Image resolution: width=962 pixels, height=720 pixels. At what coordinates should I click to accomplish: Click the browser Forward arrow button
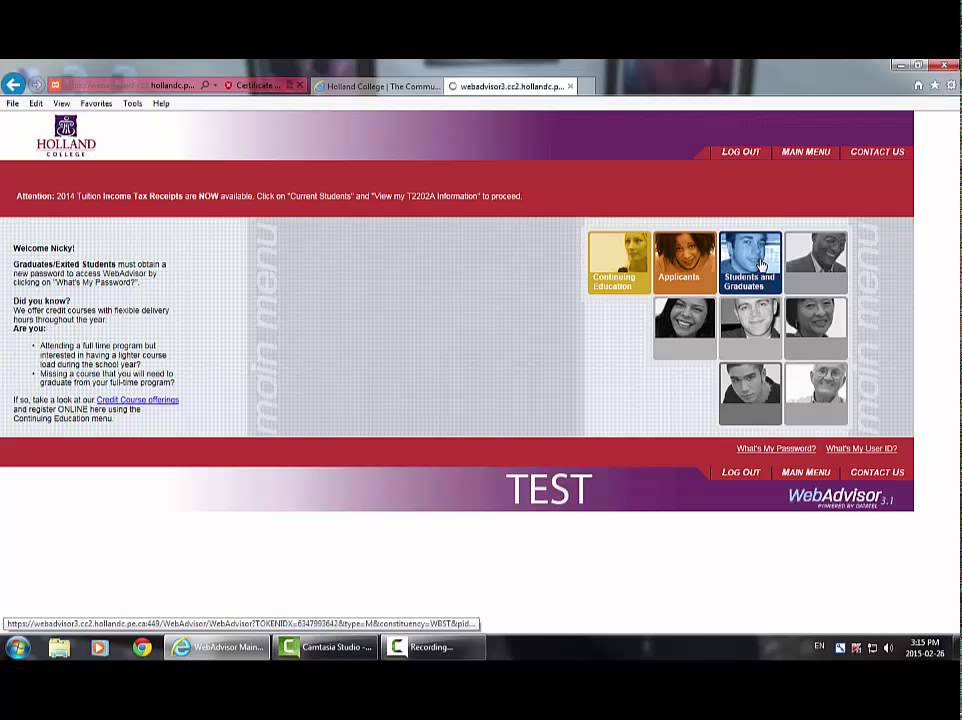(x=36, y=85)
